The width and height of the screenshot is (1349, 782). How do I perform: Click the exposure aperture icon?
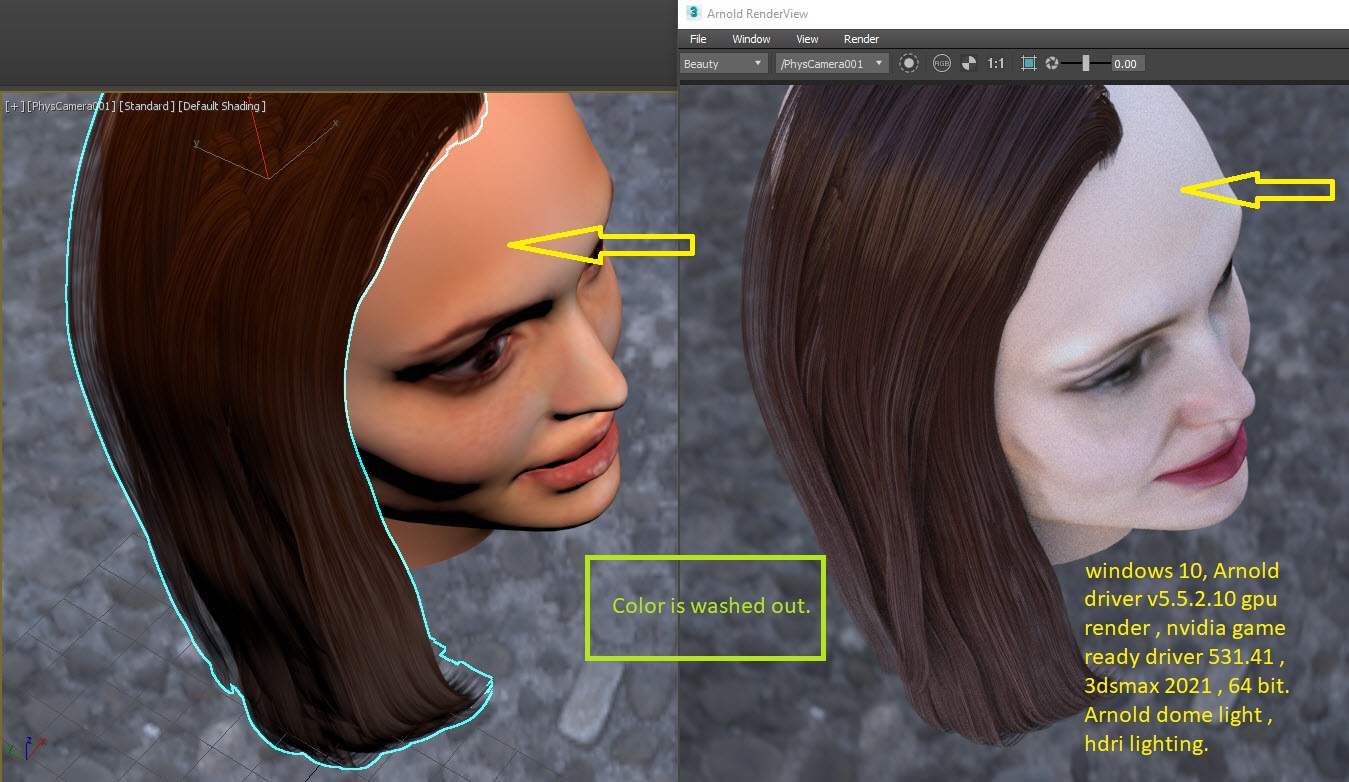tap(1052, 63)
